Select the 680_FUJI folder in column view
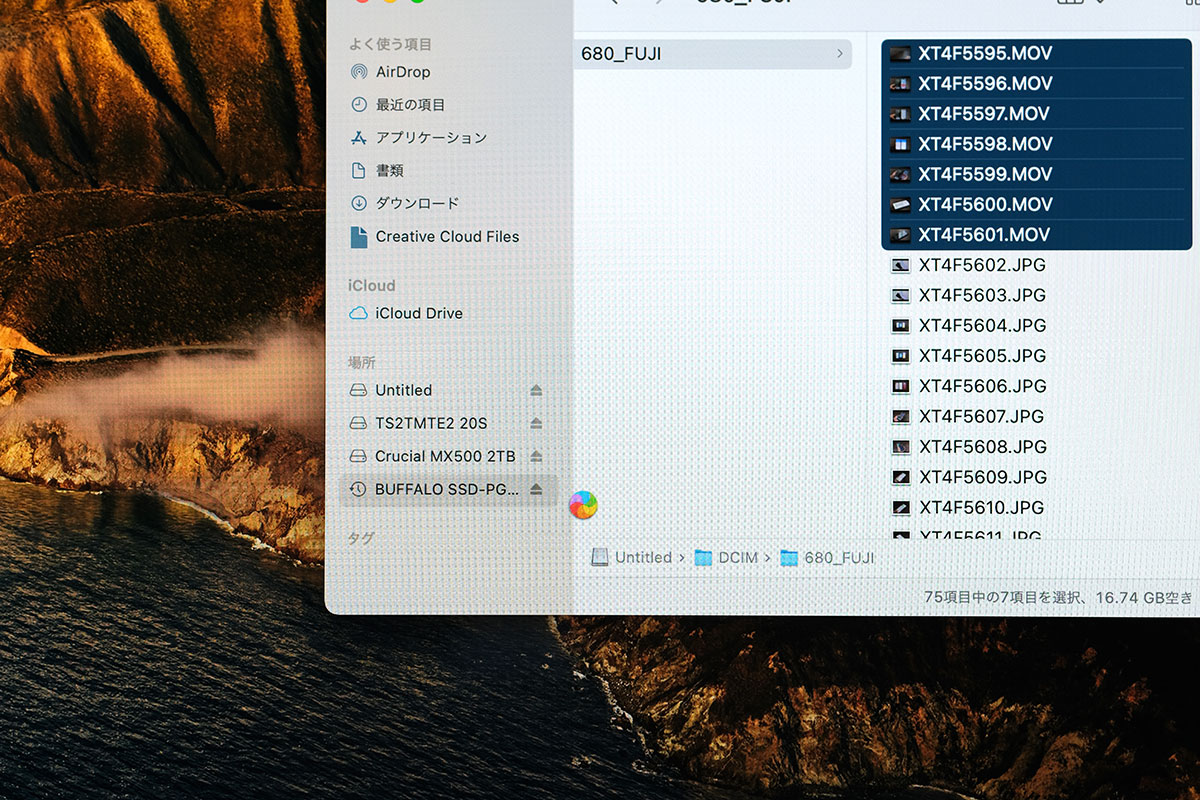This screenshot has width=1200, height=800. coord(713,54)
